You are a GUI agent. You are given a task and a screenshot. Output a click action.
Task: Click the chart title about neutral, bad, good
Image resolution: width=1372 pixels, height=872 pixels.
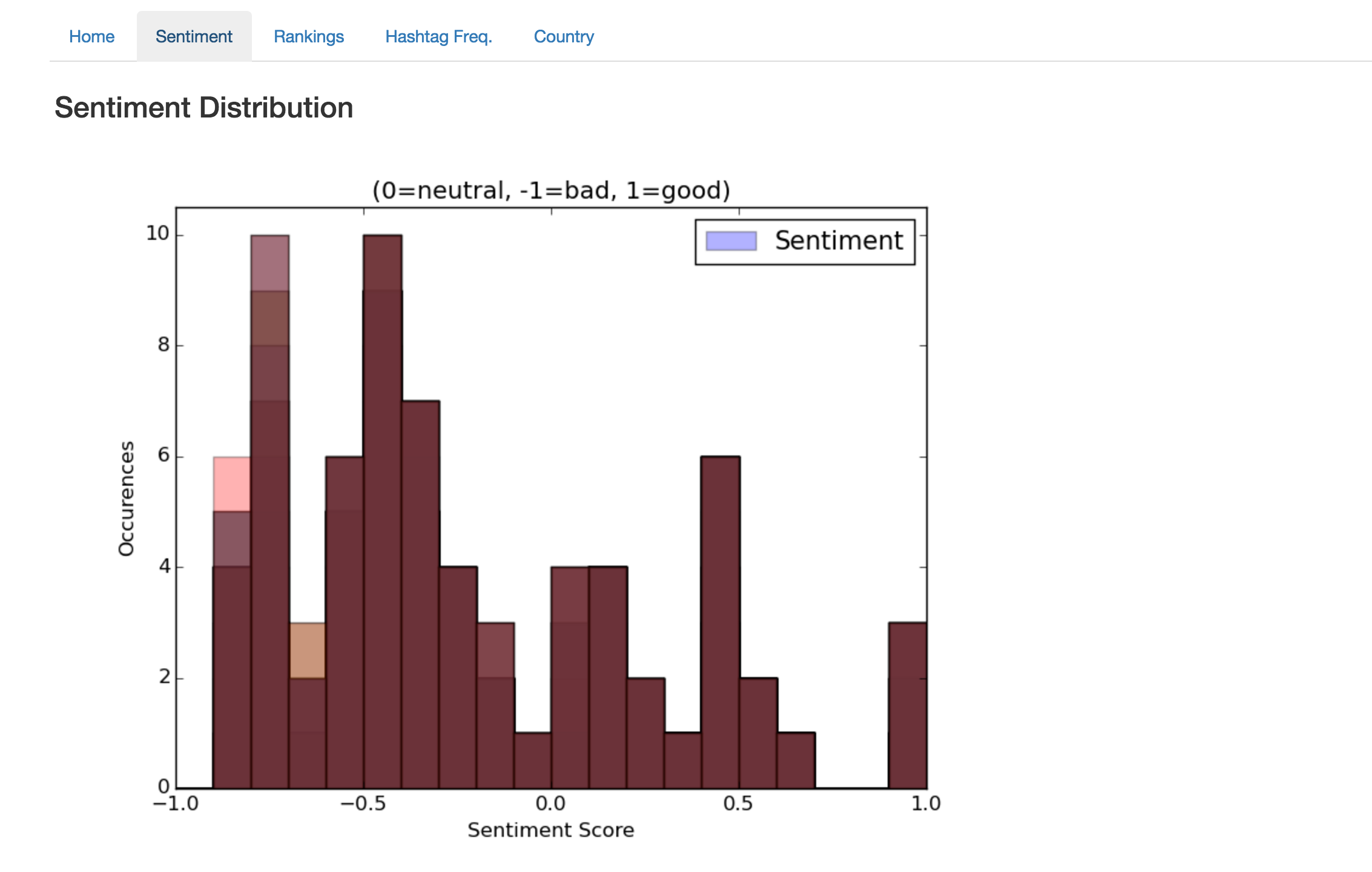[x=550, y=190]
